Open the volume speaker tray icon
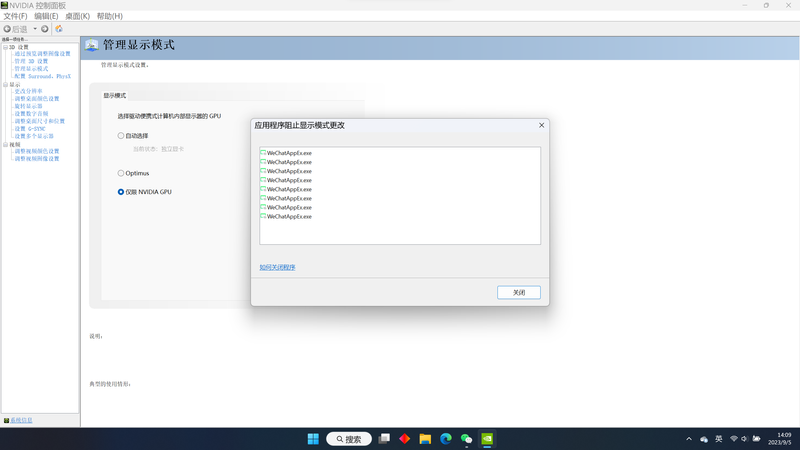Viewport: 800px width, 450px height. tap(744, 439)
